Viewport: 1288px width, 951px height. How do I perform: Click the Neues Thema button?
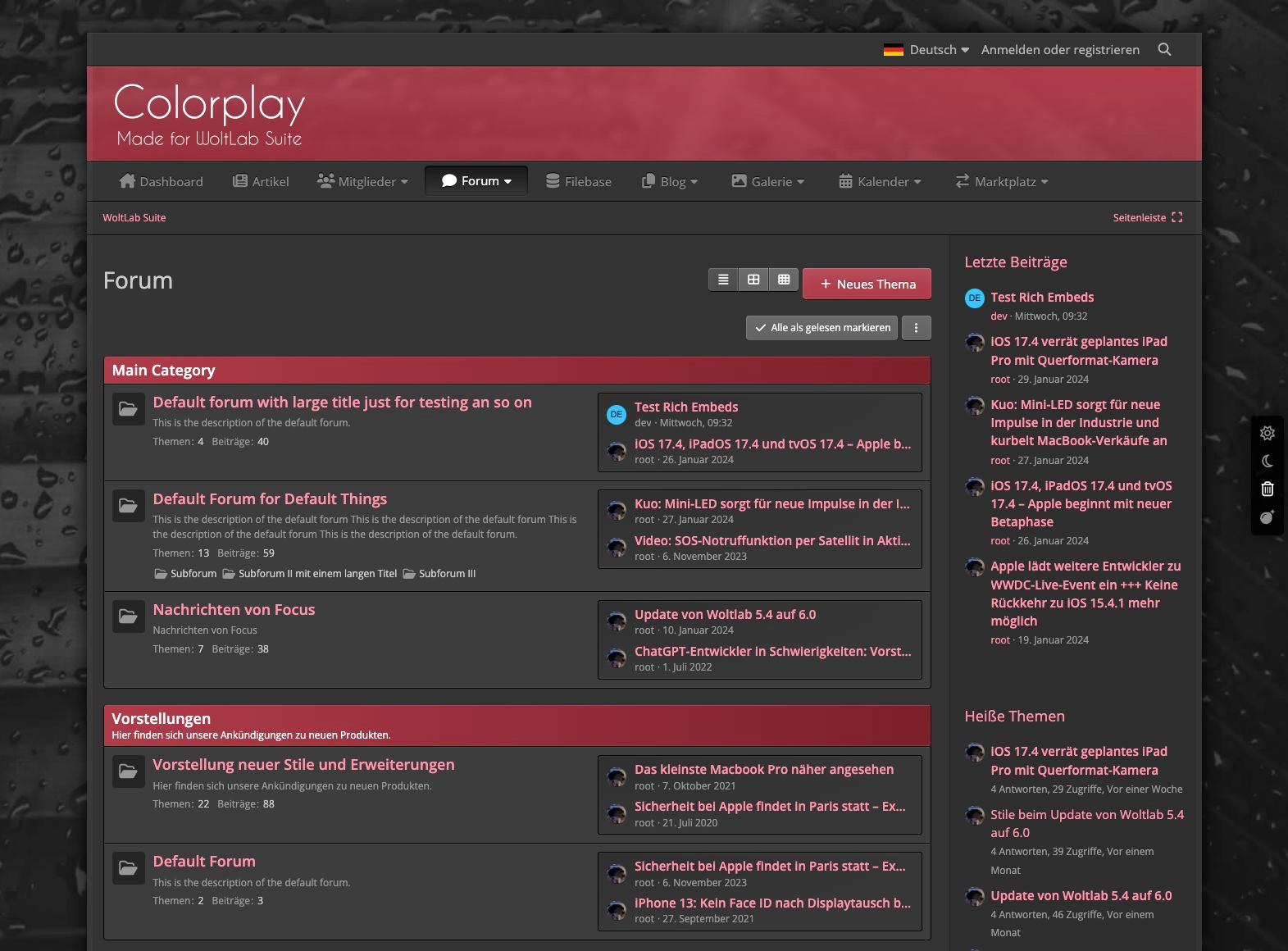(867, 284)
